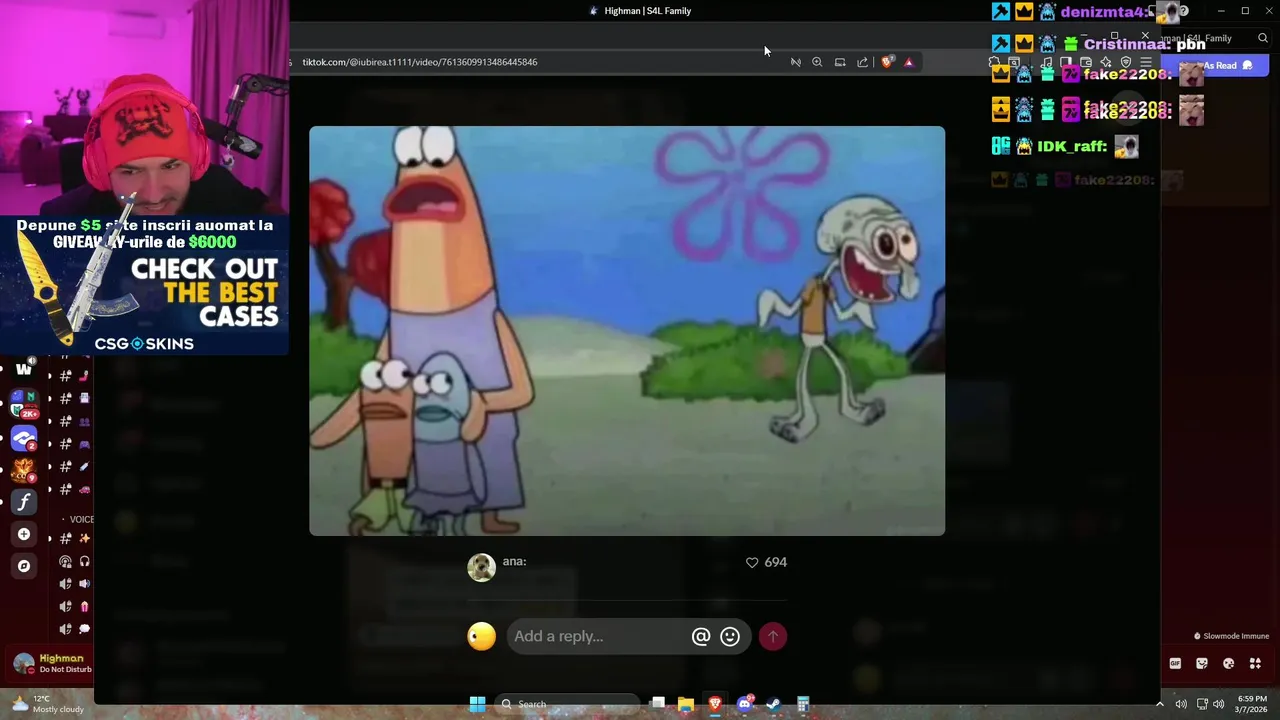Open weather widget showing 12°C Mostly cloudy
The image size is (1280, 720).
pos(47,704)
